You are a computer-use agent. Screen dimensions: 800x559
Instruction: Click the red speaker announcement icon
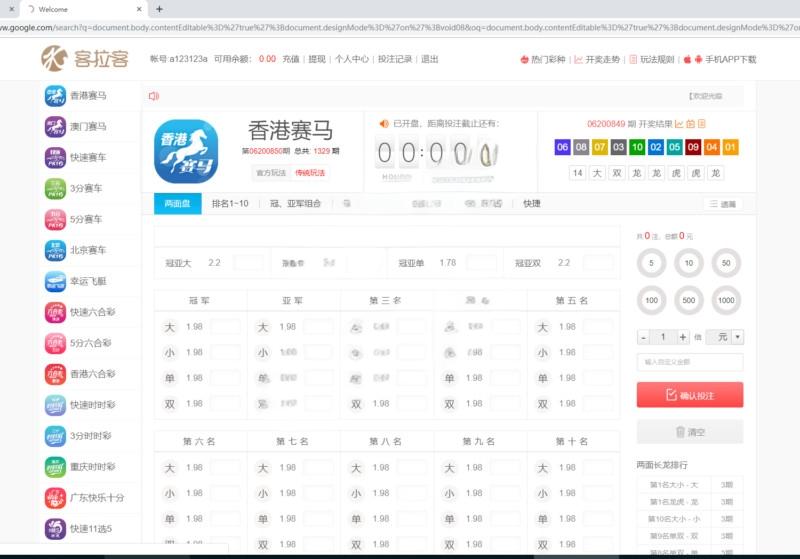click(x=154, y=96)
